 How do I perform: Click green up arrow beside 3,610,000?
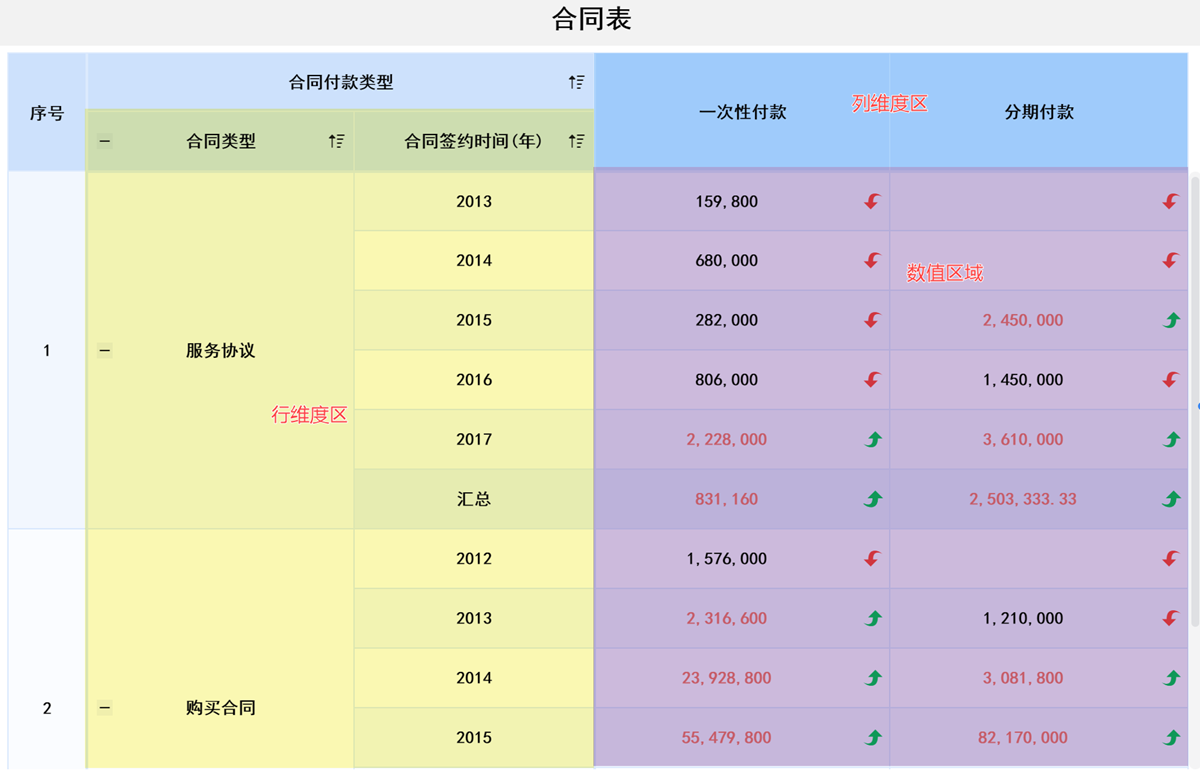[x=1171, y=439]
